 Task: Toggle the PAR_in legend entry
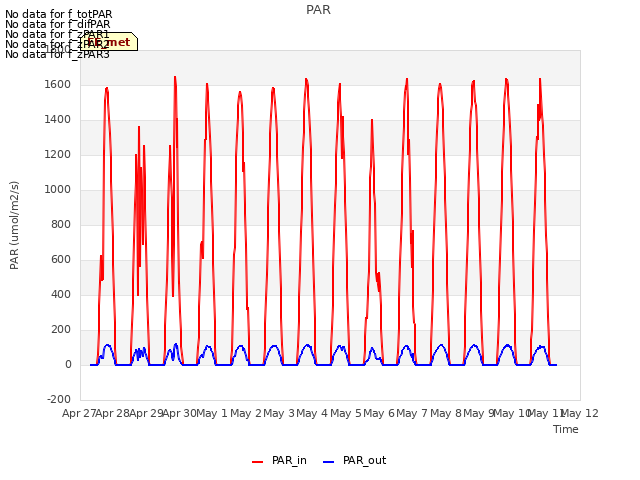click(x=280, y=460)
